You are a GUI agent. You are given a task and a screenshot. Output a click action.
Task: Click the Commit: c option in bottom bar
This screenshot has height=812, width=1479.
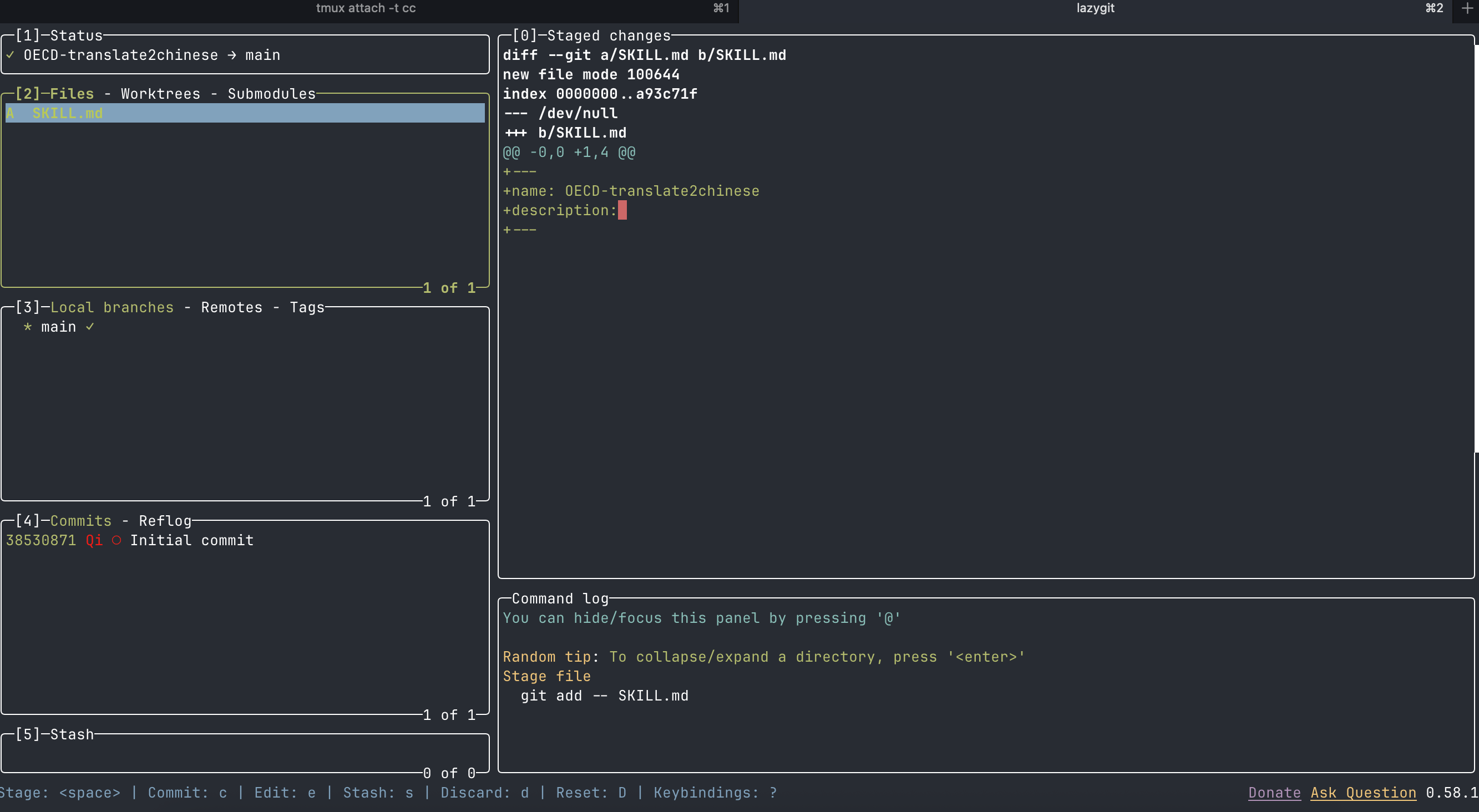click(187, 793)
